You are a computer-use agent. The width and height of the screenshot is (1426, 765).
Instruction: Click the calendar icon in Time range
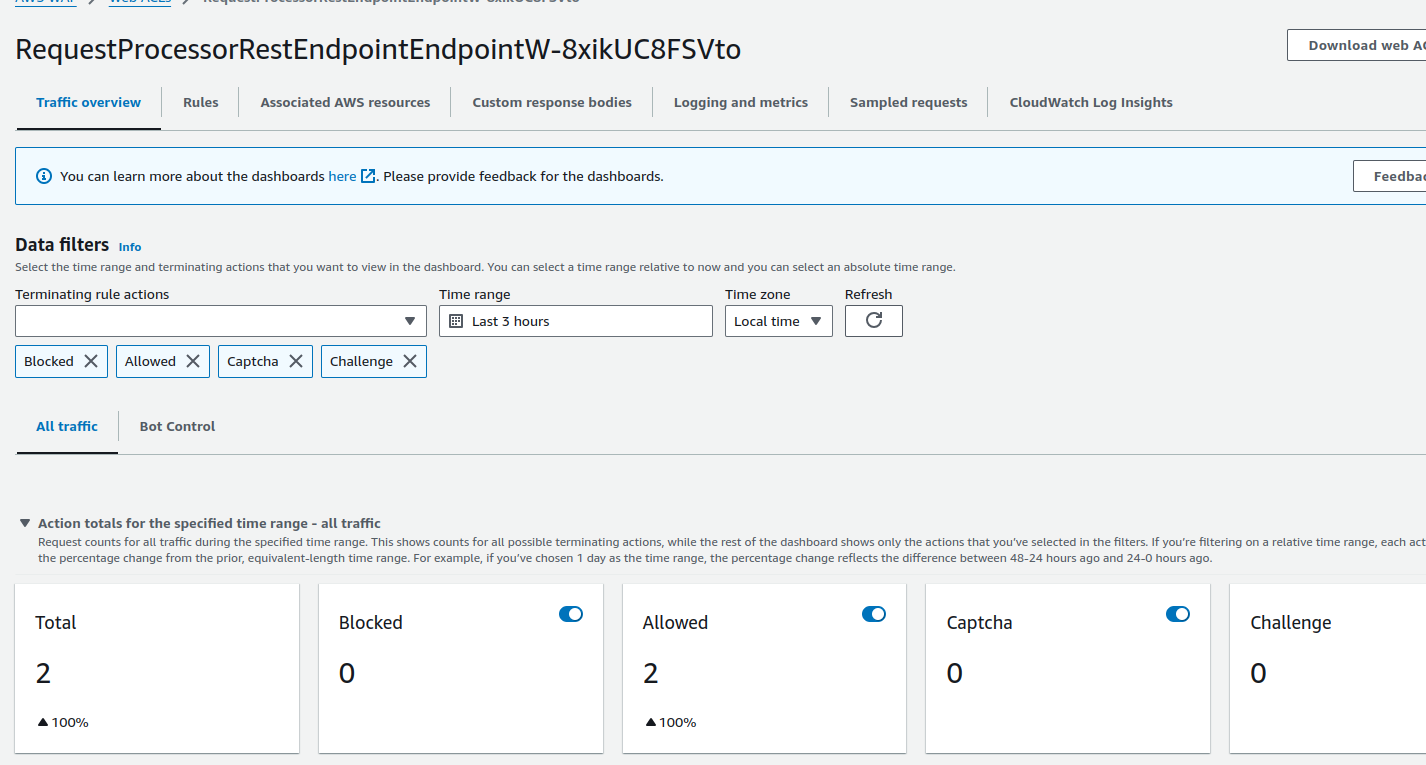point(456,321)
